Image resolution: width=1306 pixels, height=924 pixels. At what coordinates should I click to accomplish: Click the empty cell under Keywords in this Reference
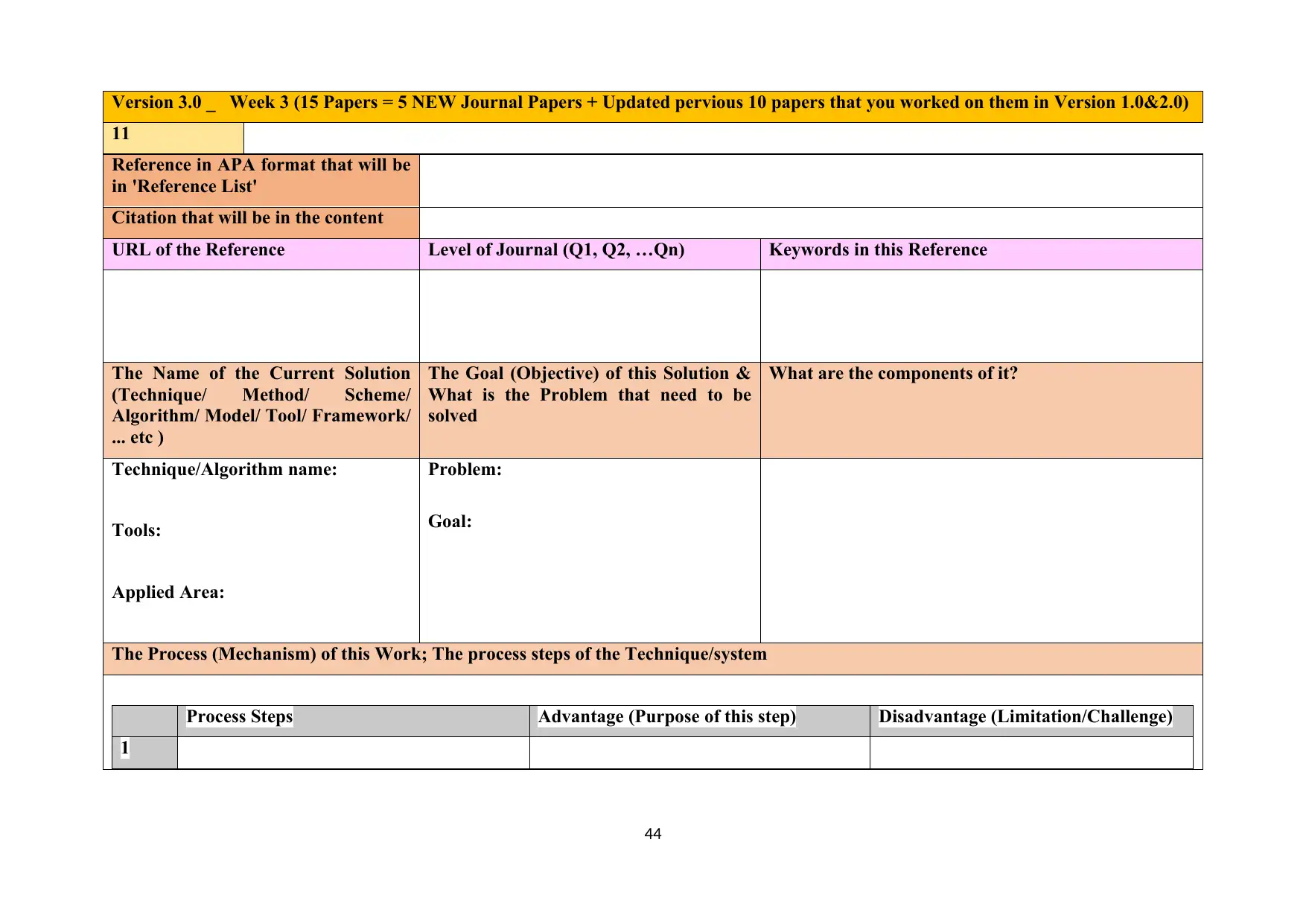pyautogui.click(x=981, y=316)
